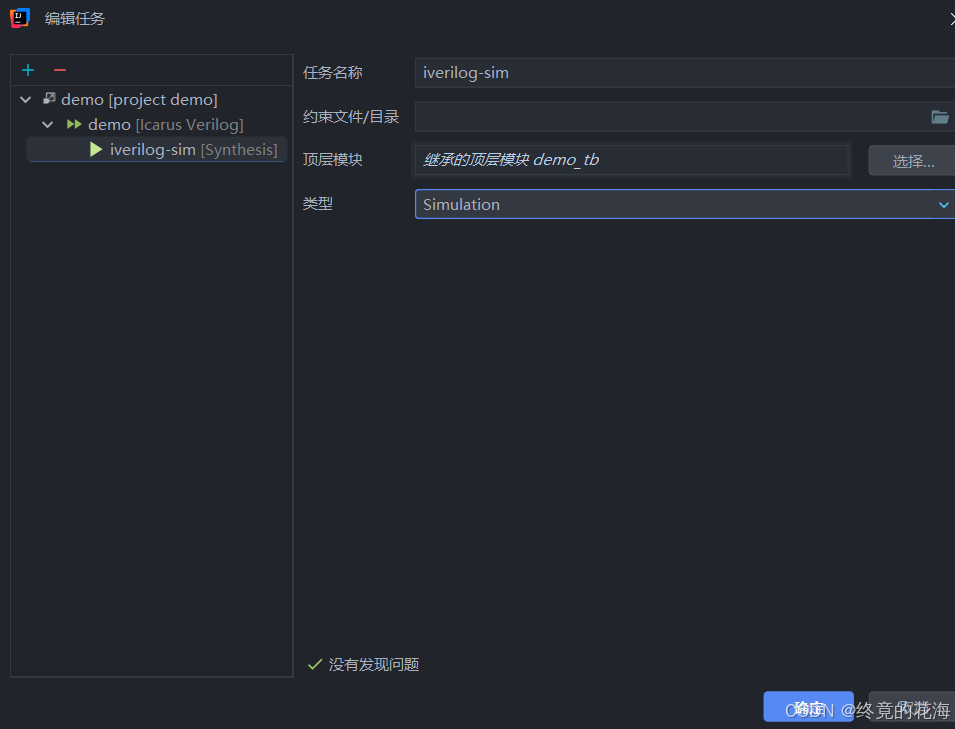Click the 编辑任务 dialog title text
955x729 pixels.
pyautogui.click(x=75, y=19)
